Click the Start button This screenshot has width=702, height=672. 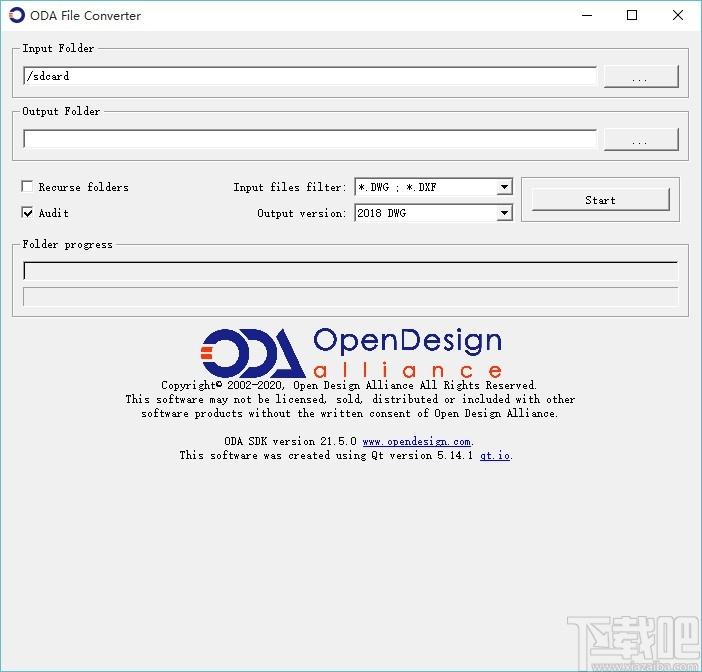(x=600, y=200)
